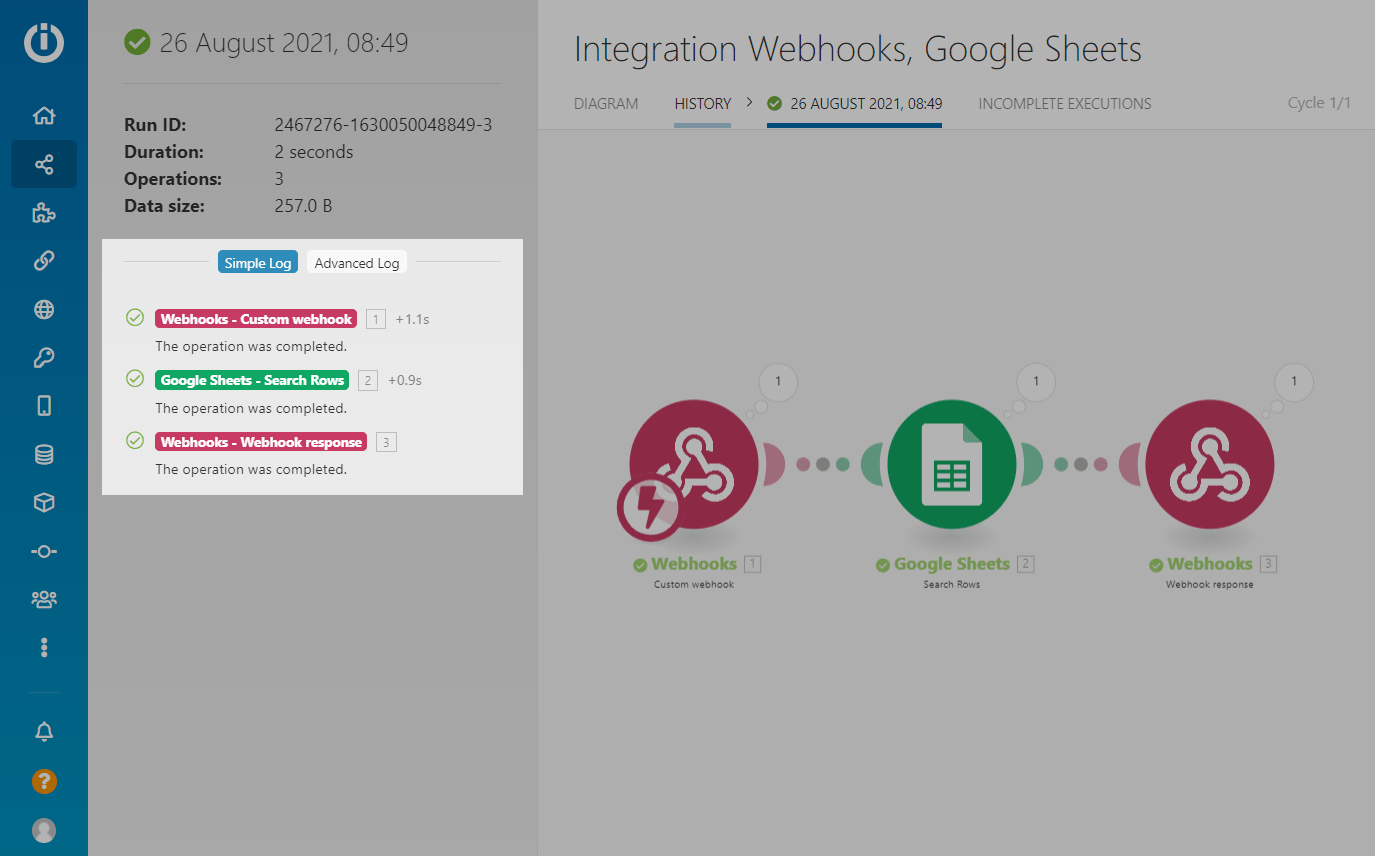Click the Webhooks - Custom webhook log label
Viewport: 1375px width, 856px height.
[x=256, y=319]
